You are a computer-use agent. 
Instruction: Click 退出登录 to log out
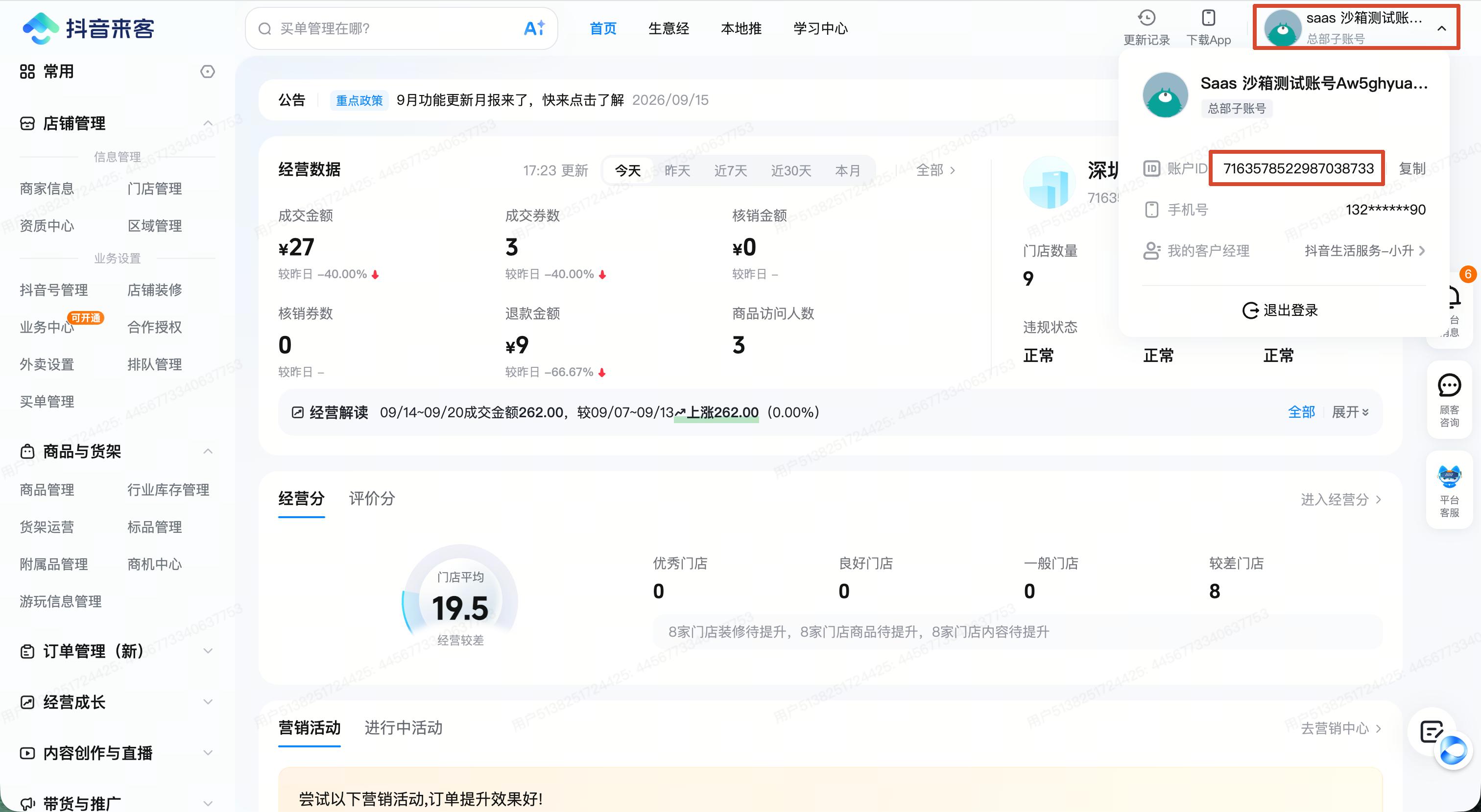pyautogui.click(x=1280, y=310)
